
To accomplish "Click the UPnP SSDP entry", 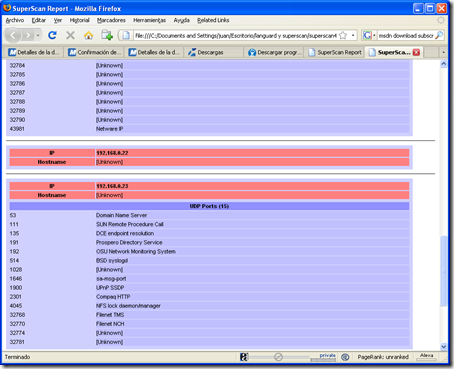I will coord(110,288).
